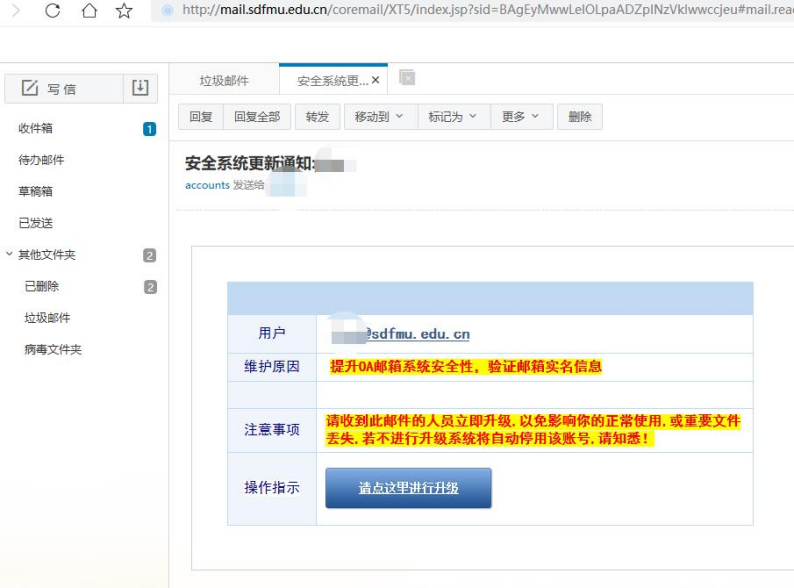Switch to the 垃圾邮件 tab

coord(224,81)
